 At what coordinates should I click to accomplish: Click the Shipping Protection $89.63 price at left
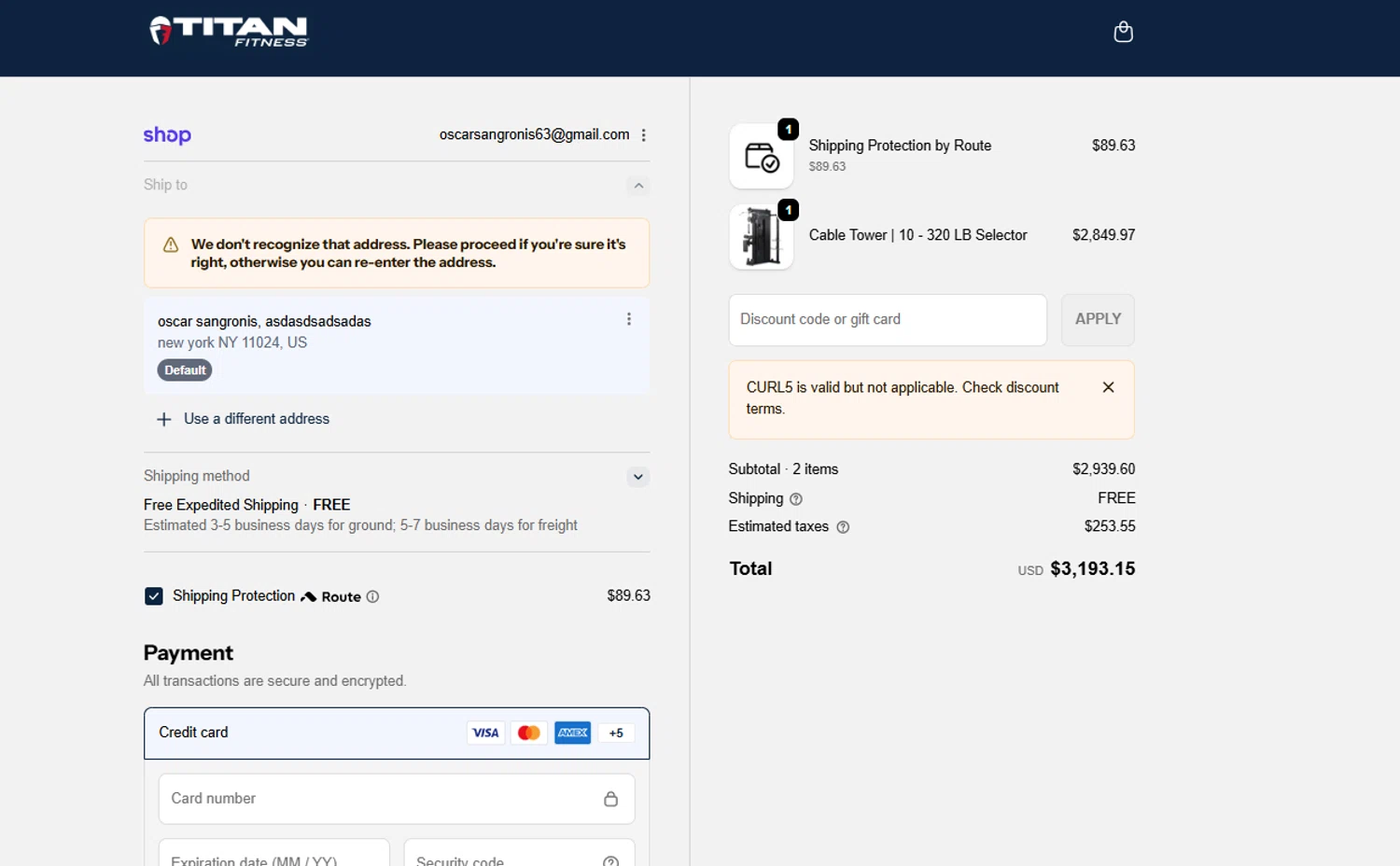coord(629,595)
